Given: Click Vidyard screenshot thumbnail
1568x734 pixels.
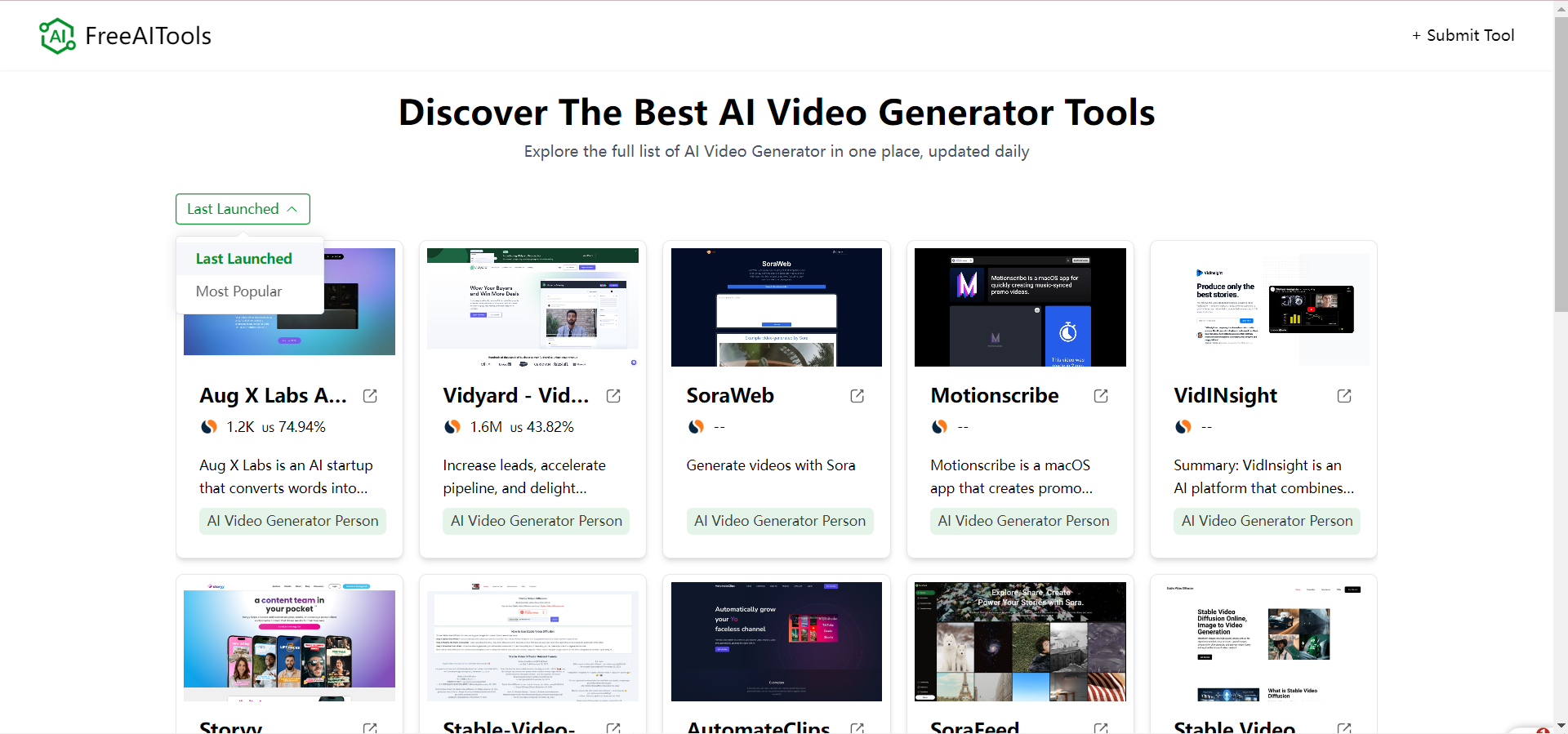Looking at the screenshot, I should pos(532,307).
